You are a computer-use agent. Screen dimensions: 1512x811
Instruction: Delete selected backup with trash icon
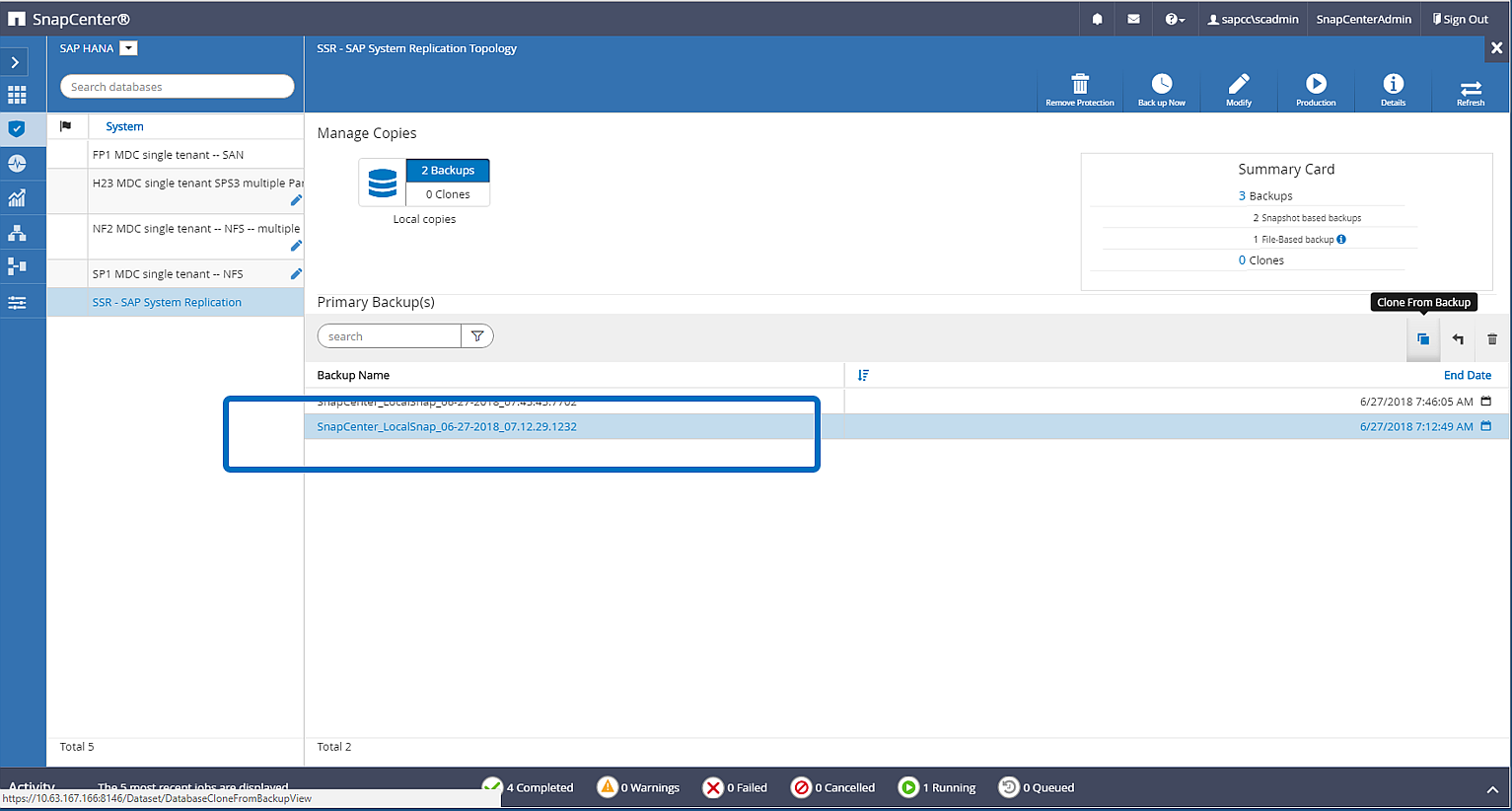tap(1492, 339)
